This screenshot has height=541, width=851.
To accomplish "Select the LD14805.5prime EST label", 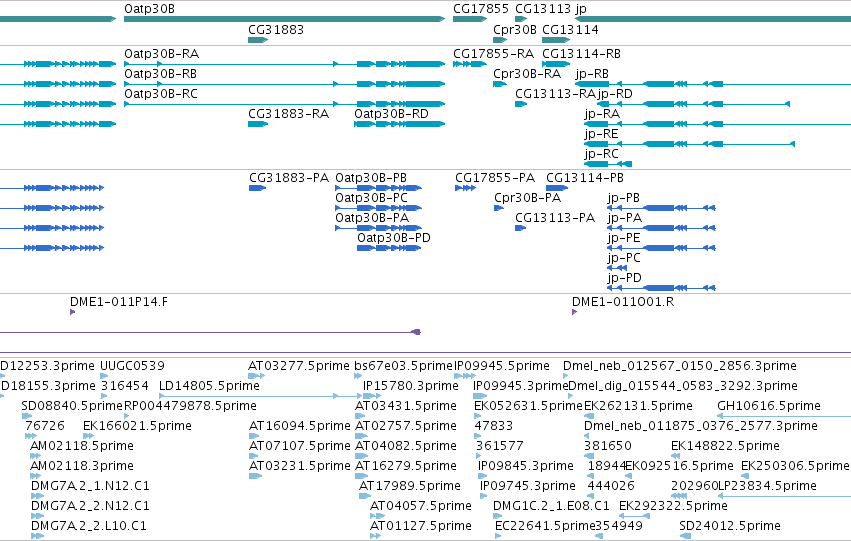I will [209, 386].
